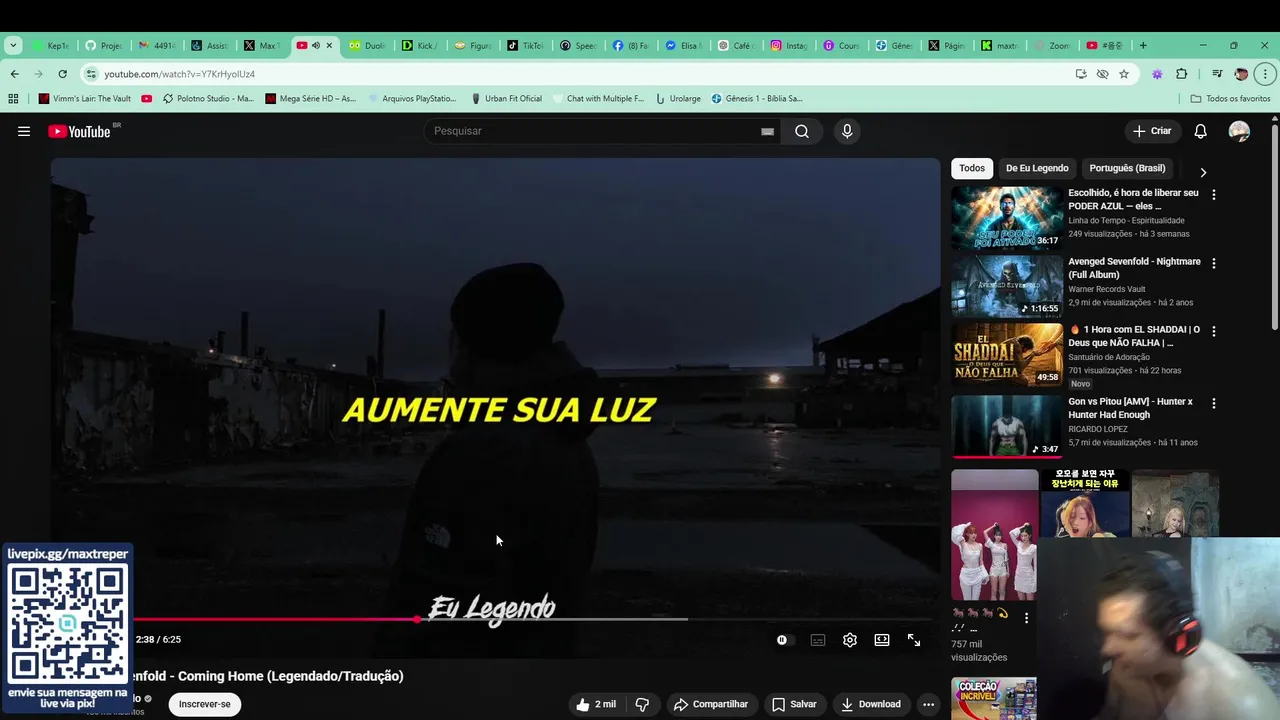Dislike the video

click(x=642, y=704)
